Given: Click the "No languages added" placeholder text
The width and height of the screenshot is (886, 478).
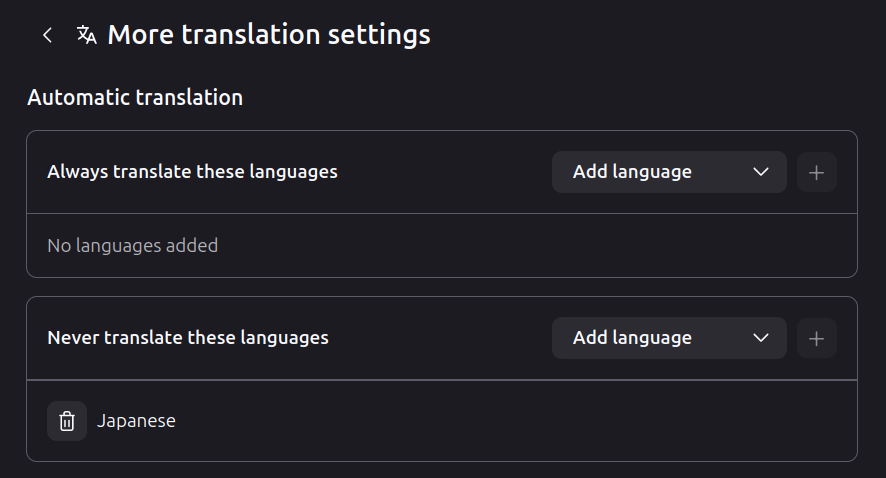Looking at the screenshot, I should click(x=132, y=246).
